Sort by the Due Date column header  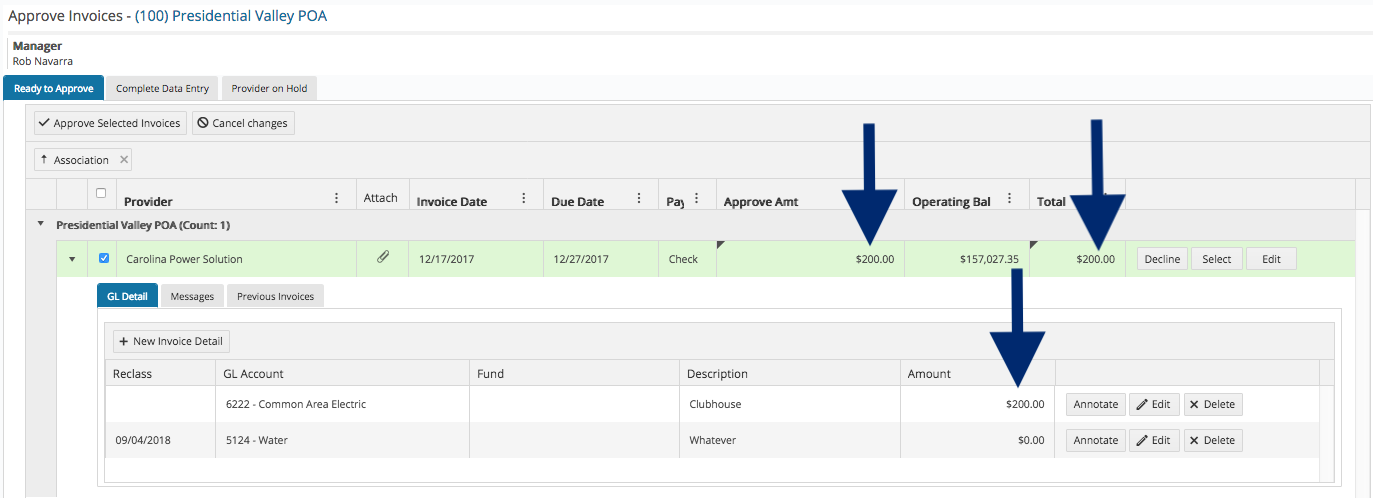[578, 201]
